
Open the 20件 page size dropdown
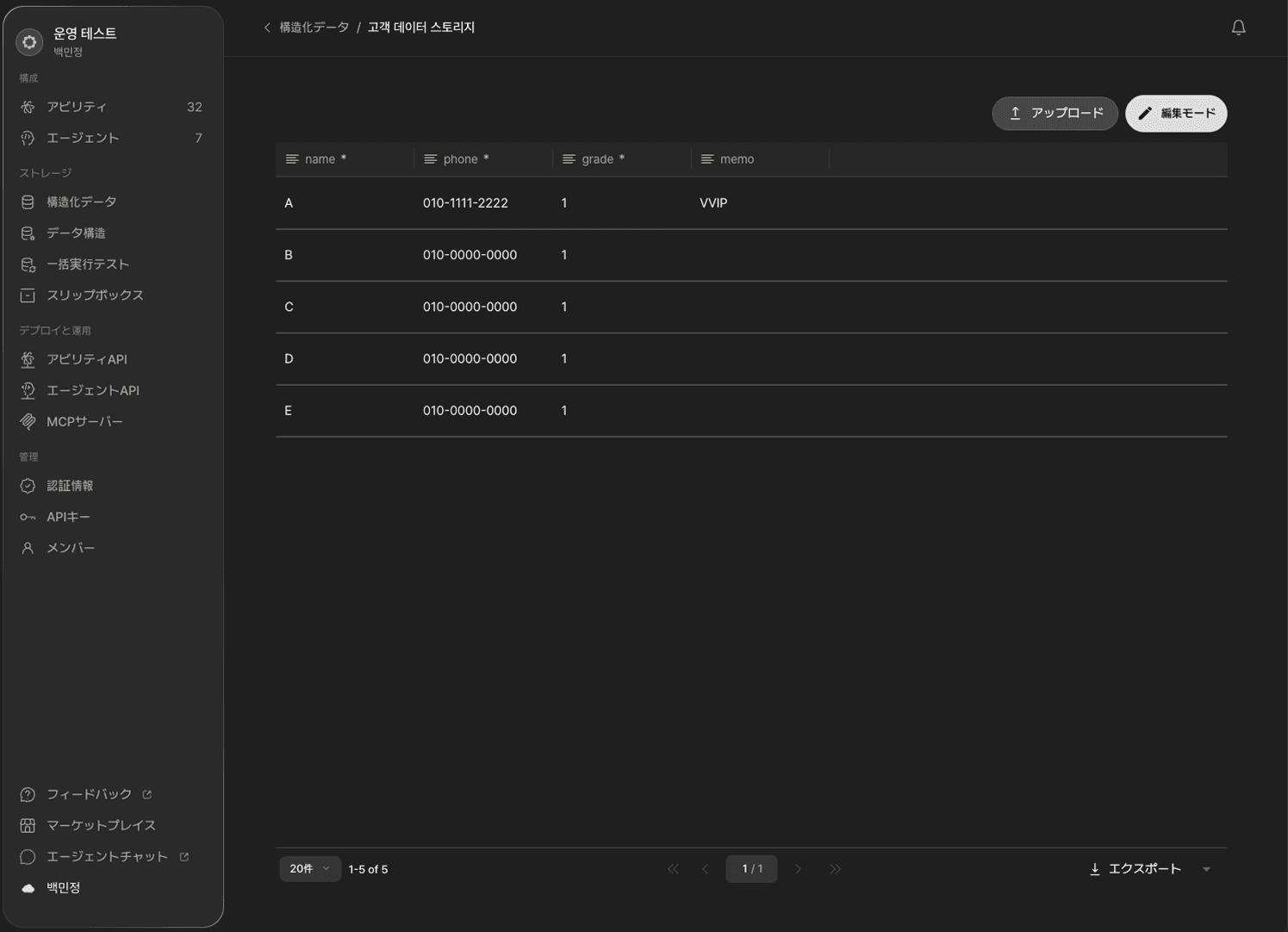tap(310, 869)
